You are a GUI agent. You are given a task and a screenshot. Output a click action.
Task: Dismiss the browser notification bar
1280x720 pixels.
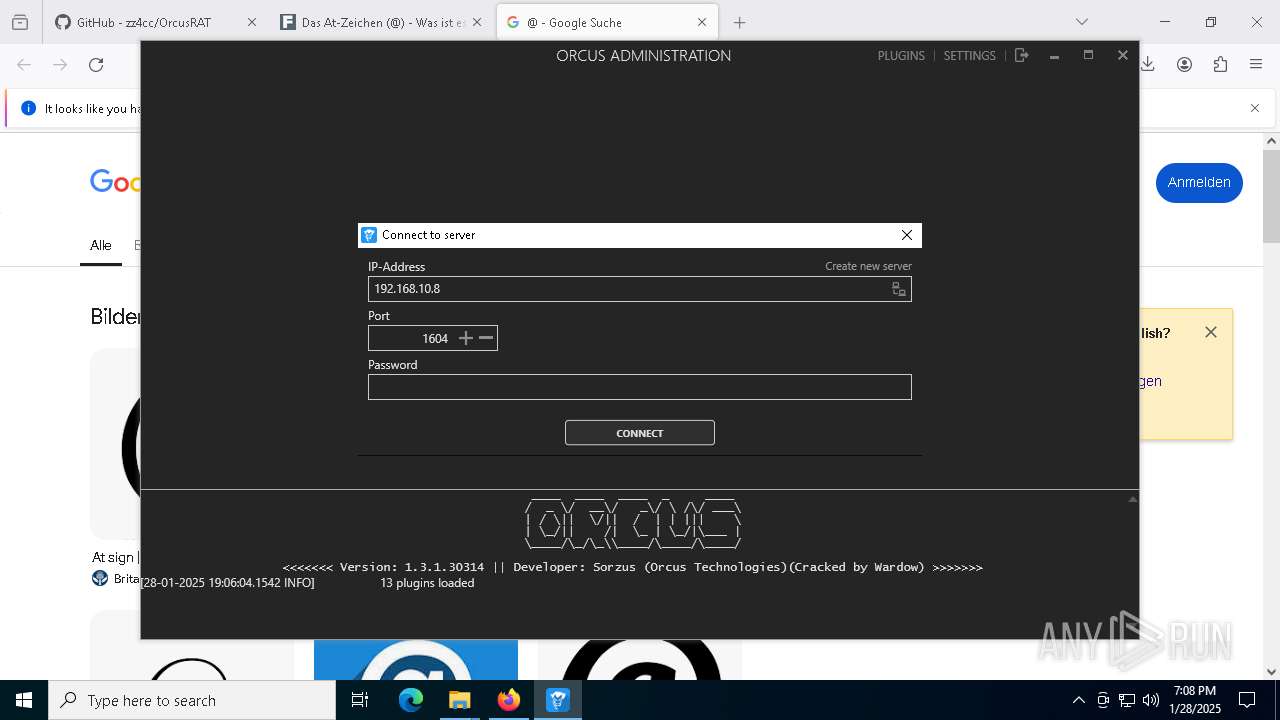[1255, 108]
